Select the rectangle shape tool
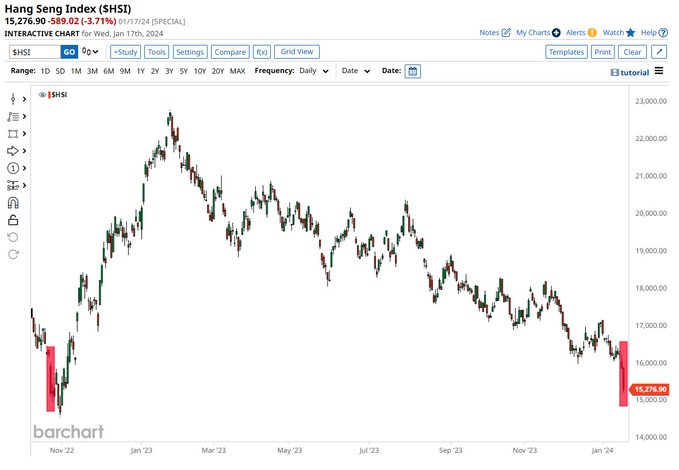679x470 pixels. pos(13,134)
